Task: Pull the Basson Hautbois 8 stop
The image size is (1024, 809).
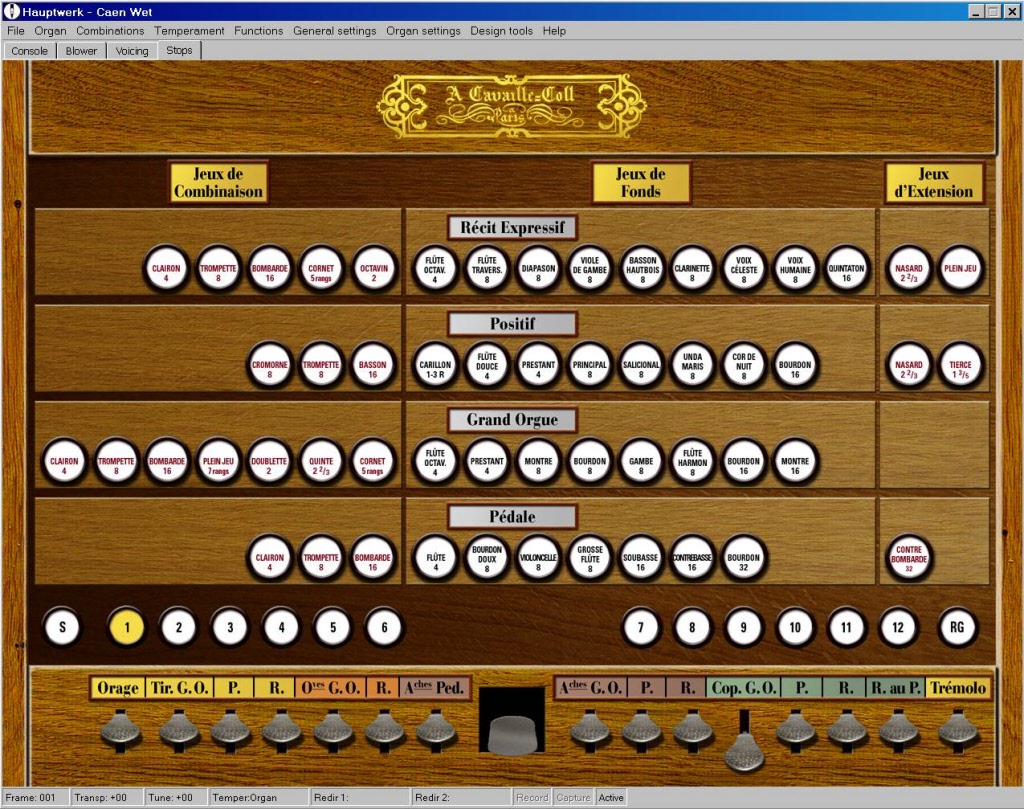Action: [642, 269]
